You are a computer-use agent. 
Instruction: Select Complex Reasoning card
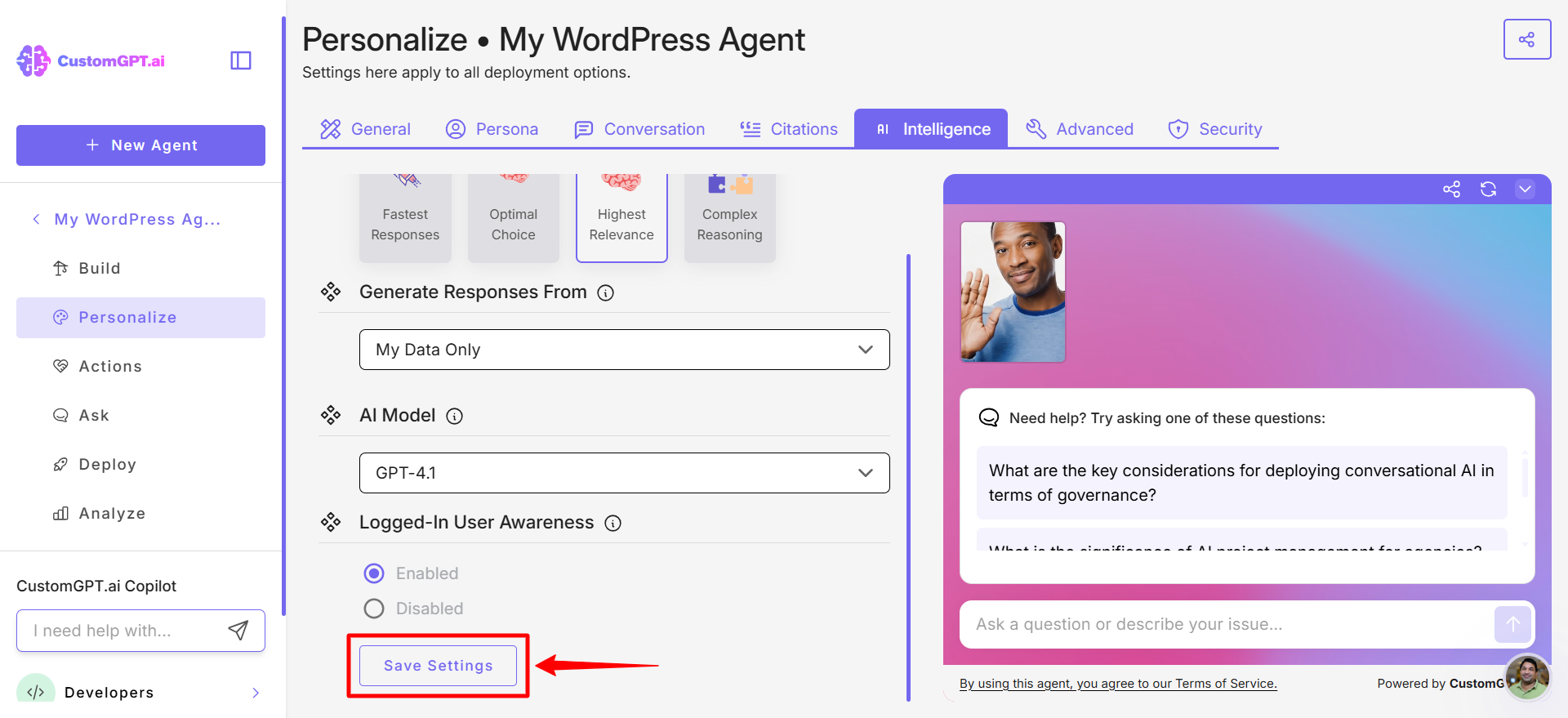click(729, 218)
